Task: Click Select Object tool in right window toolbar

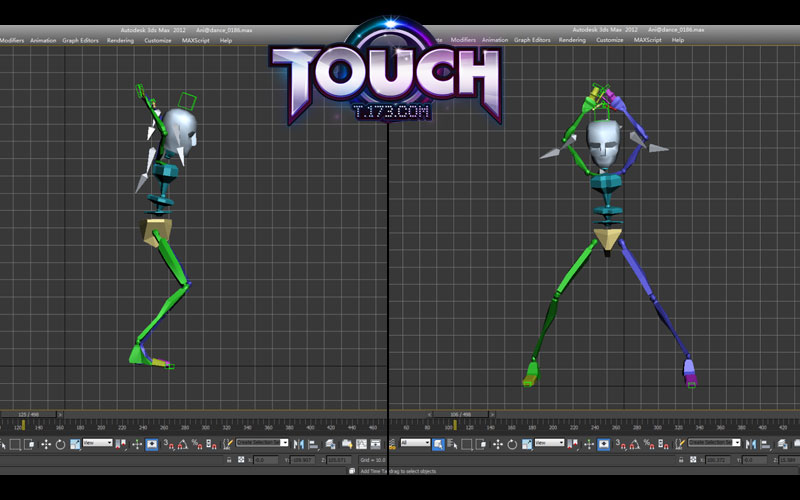Action: (x=438, y=444)
